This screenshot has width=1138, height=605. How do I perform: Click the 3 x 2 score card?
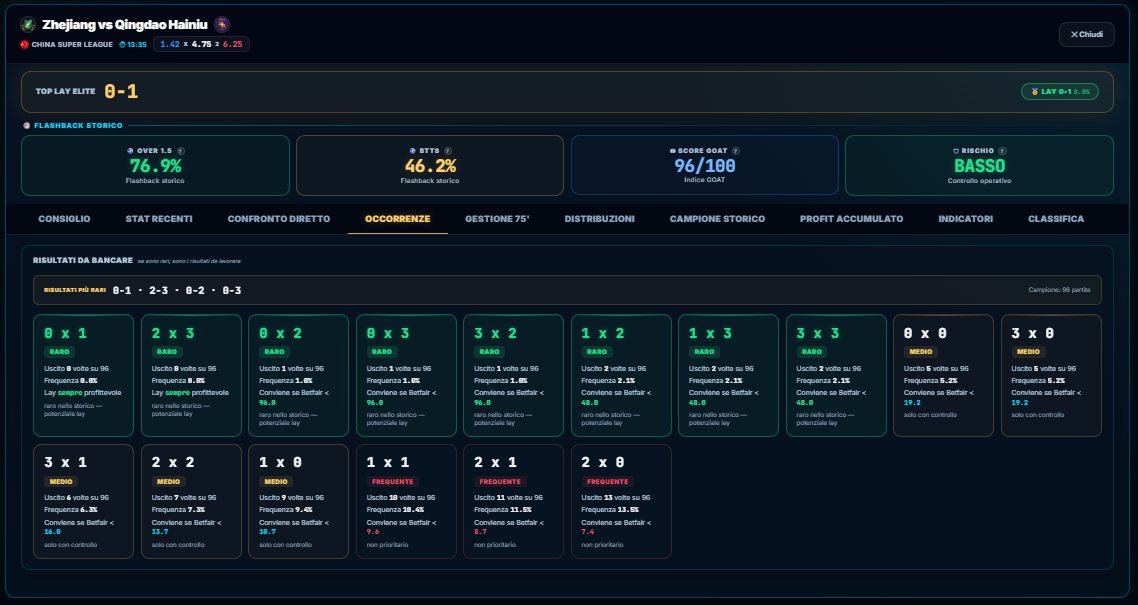pyautogui.click(x=514, y=376)
